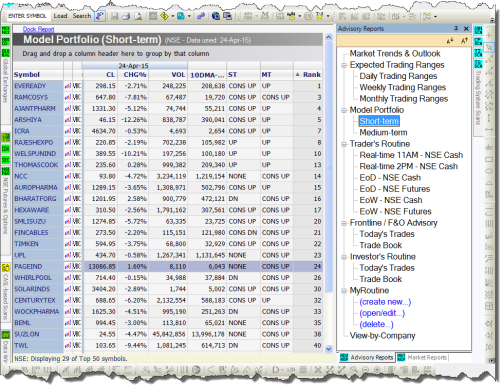Open the Global Exchanges side tab
500x385 pixels.
6,81
